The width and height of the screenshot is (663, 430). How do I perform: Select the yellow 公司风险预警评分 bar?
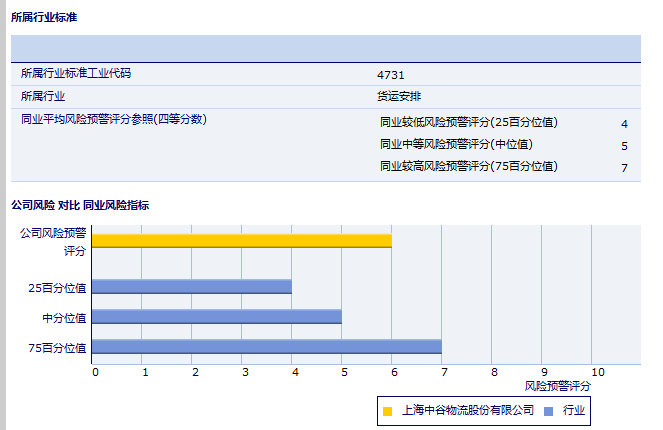(241, 240)
